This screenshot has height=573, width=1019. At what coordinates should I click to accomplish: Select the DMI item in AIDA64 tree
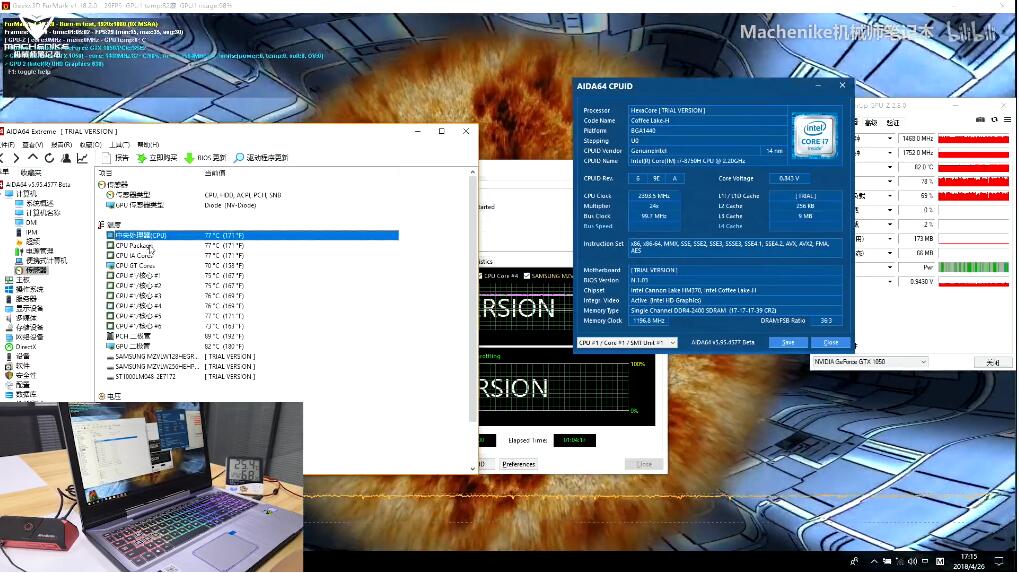[x=26, y=222]
